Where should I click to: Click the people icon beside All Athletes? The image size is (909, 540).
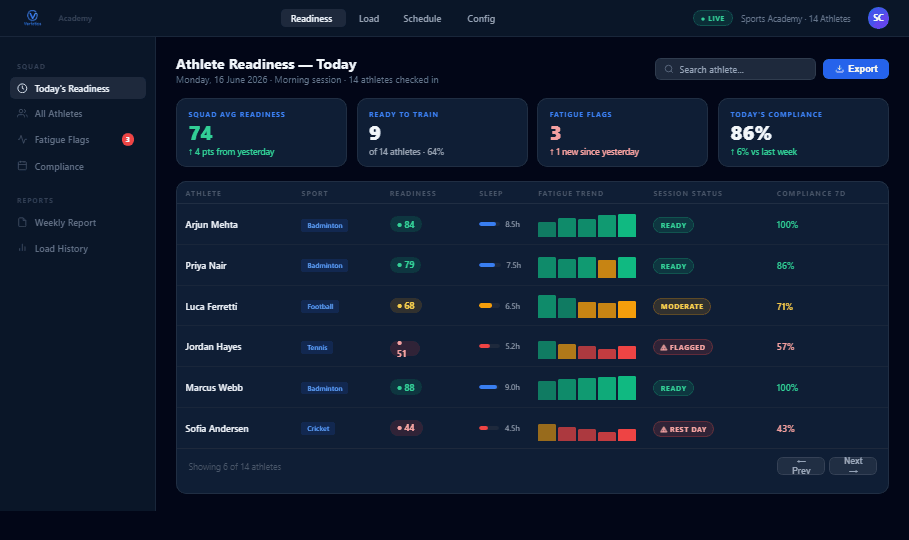[x=22, y=114]
